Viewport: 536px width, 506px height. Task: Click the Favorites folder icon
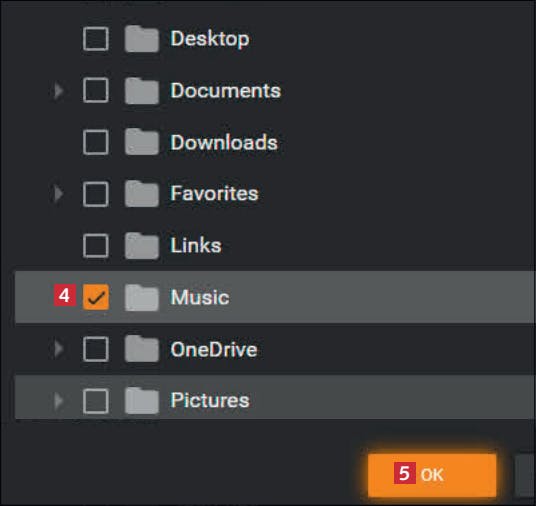tap(142, 194)
